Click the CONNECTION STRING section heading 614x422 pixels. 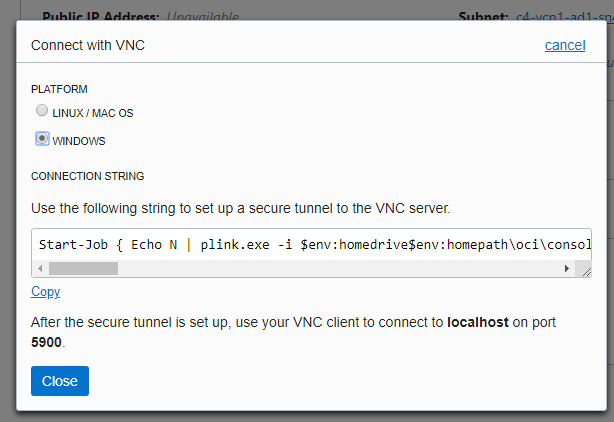click(88, 176)
